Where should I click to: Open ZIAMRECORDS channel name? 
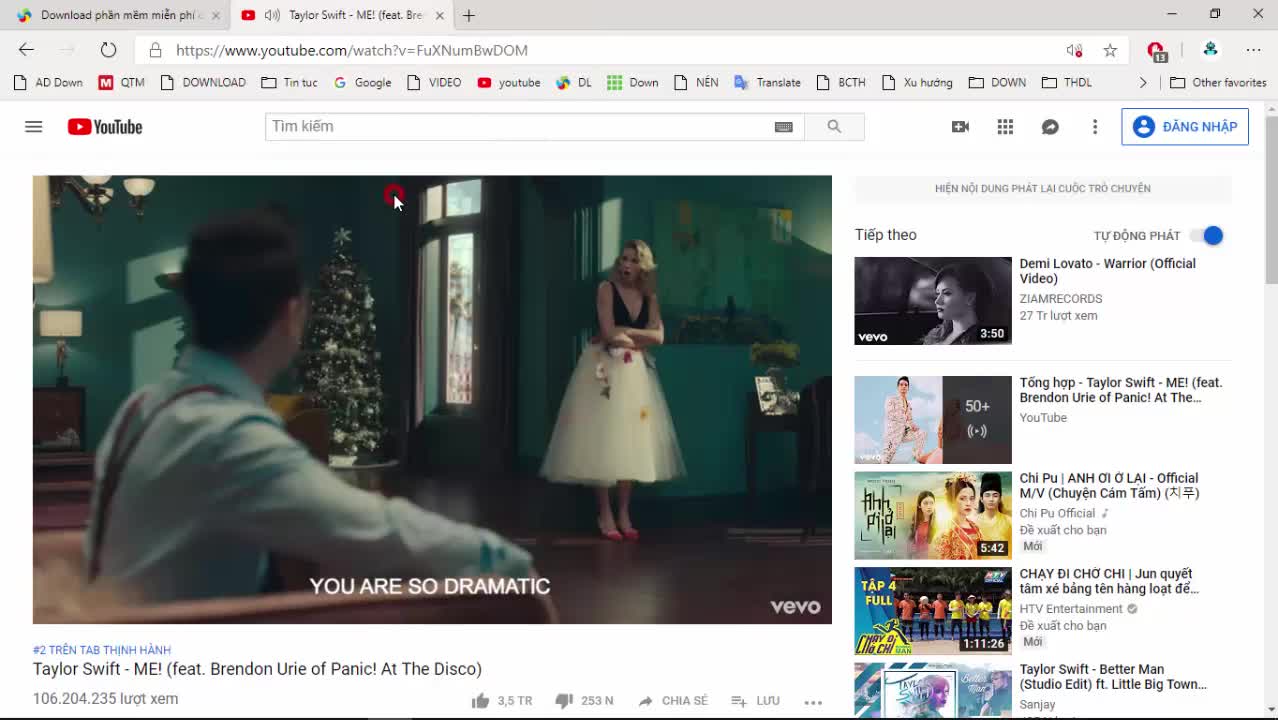pyautogui.click(x=1061, y=299)
